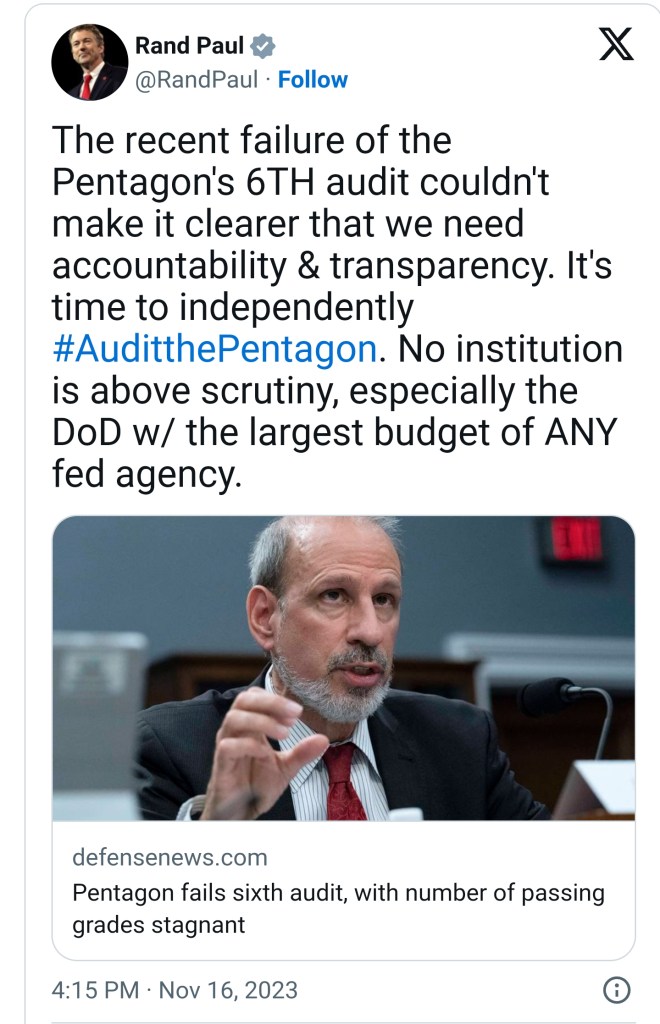The width and height of the screenshot is (660, 1024).
Task: Click the "fed agency." closing tweet text
Action: point(147,476)
